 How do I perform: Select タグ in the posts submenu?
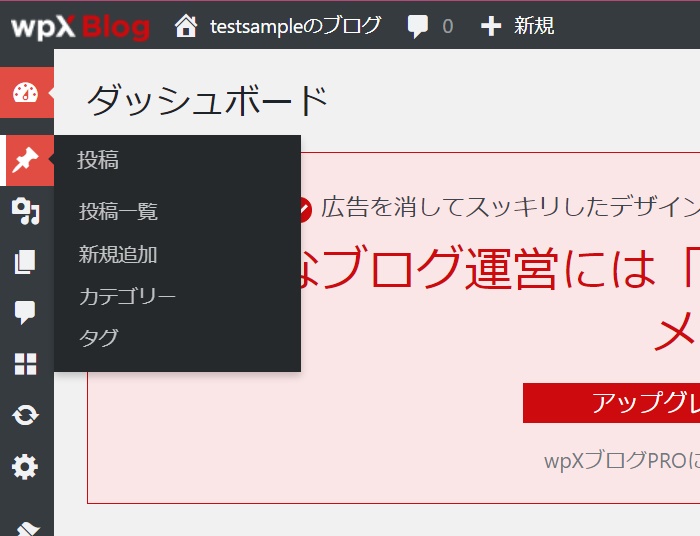(x=98, y=338)
